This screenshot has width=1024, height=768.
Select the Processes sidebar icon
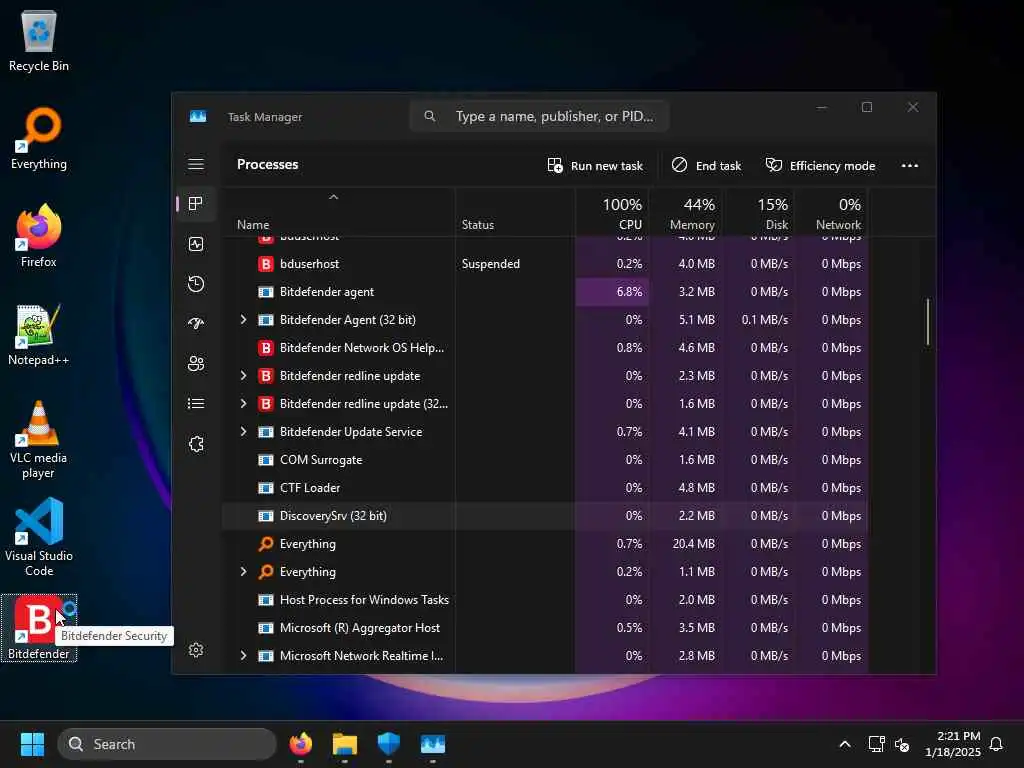[196, 203]
